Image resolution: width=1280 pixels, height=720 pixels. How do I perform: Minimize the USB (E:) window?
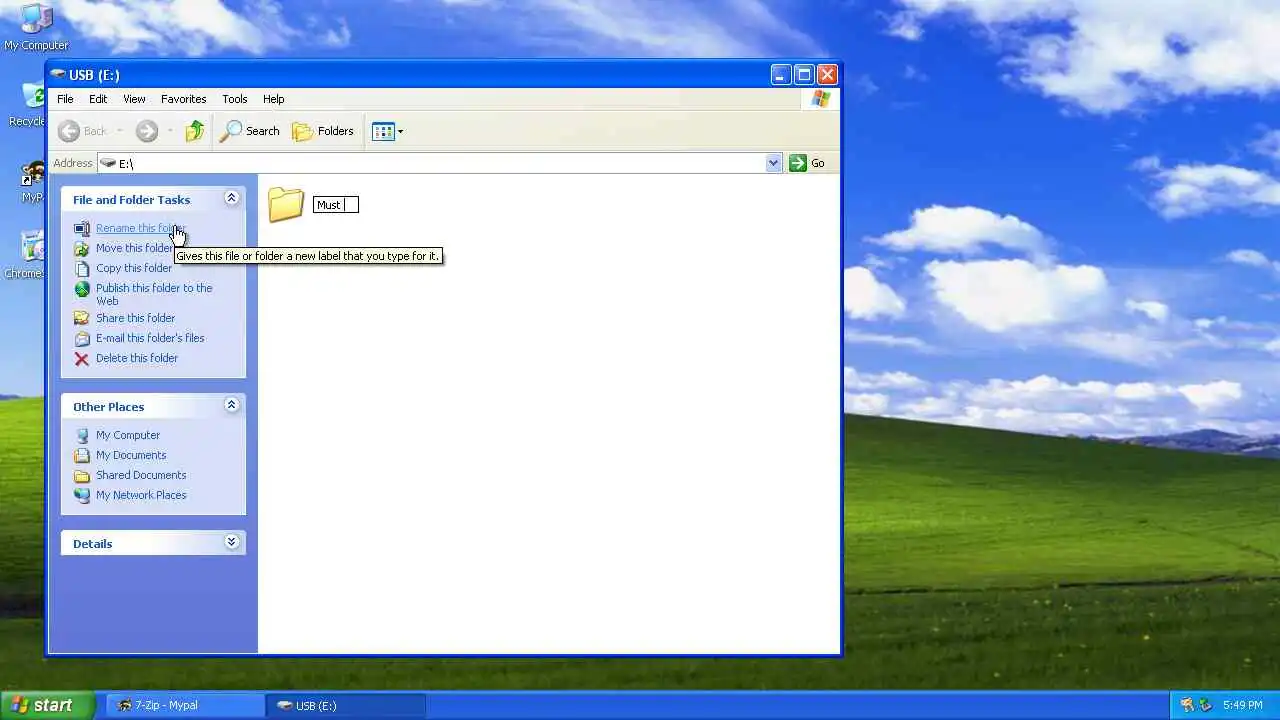coord(781,74)
